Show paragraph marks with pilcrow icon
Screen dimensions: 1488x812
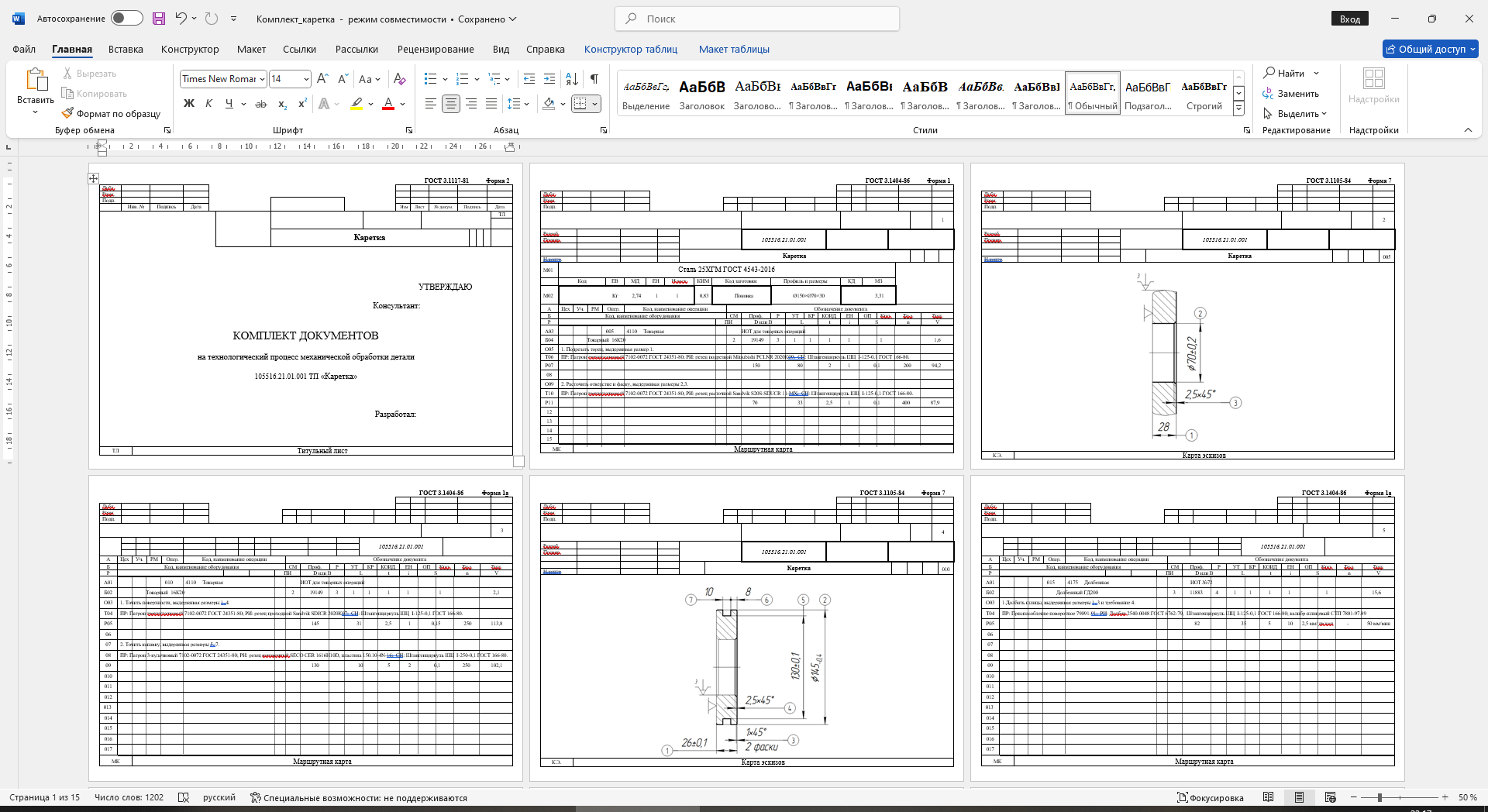pos(594,79)
